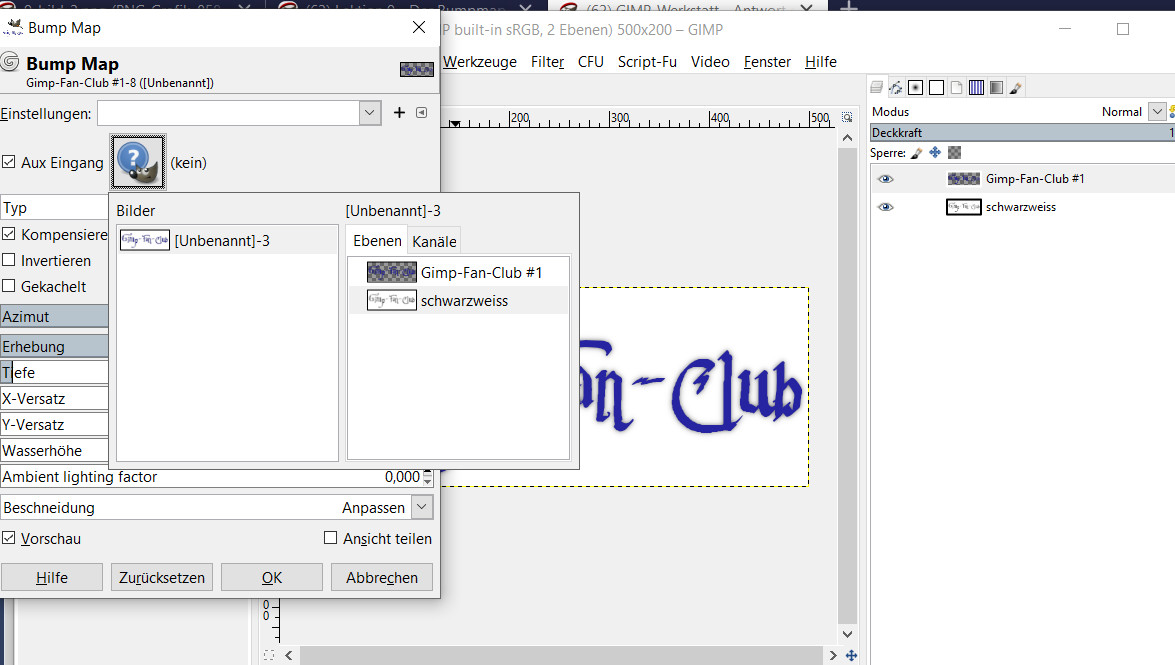
Task: Open the Fenster menu
Action: point(767,61)
